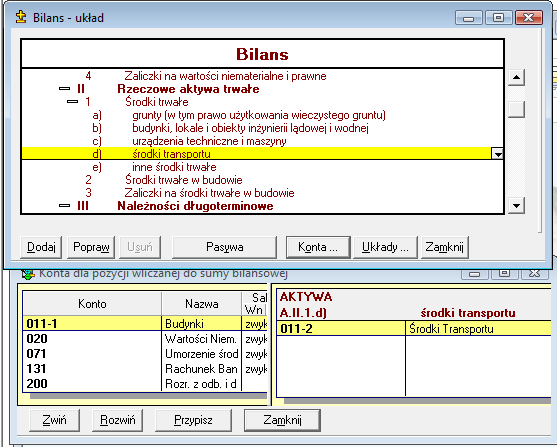This screenshot has height=447, width=557.
Task: Open the dropdown on środki transportu row
Action: tap(497, 154)
